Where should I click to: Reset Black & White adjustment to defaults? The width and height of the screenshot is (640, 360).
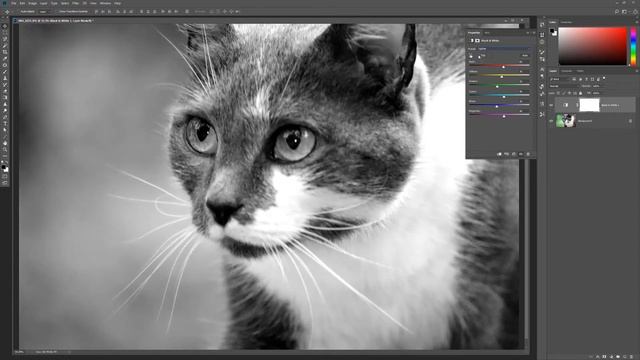coord(514,154)
